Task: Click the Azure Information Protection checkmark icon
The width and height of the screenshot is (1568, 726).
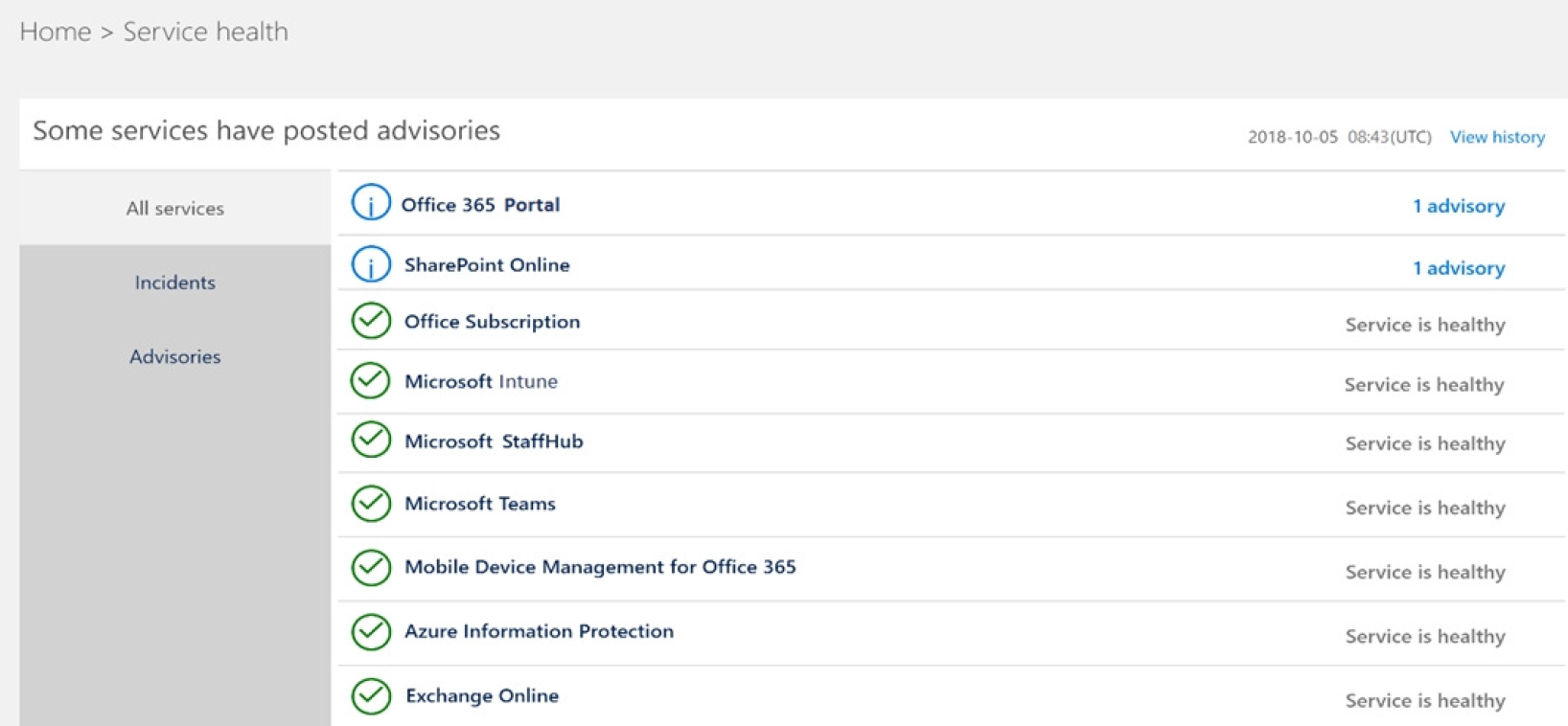Action: click(x=371, y=632)
